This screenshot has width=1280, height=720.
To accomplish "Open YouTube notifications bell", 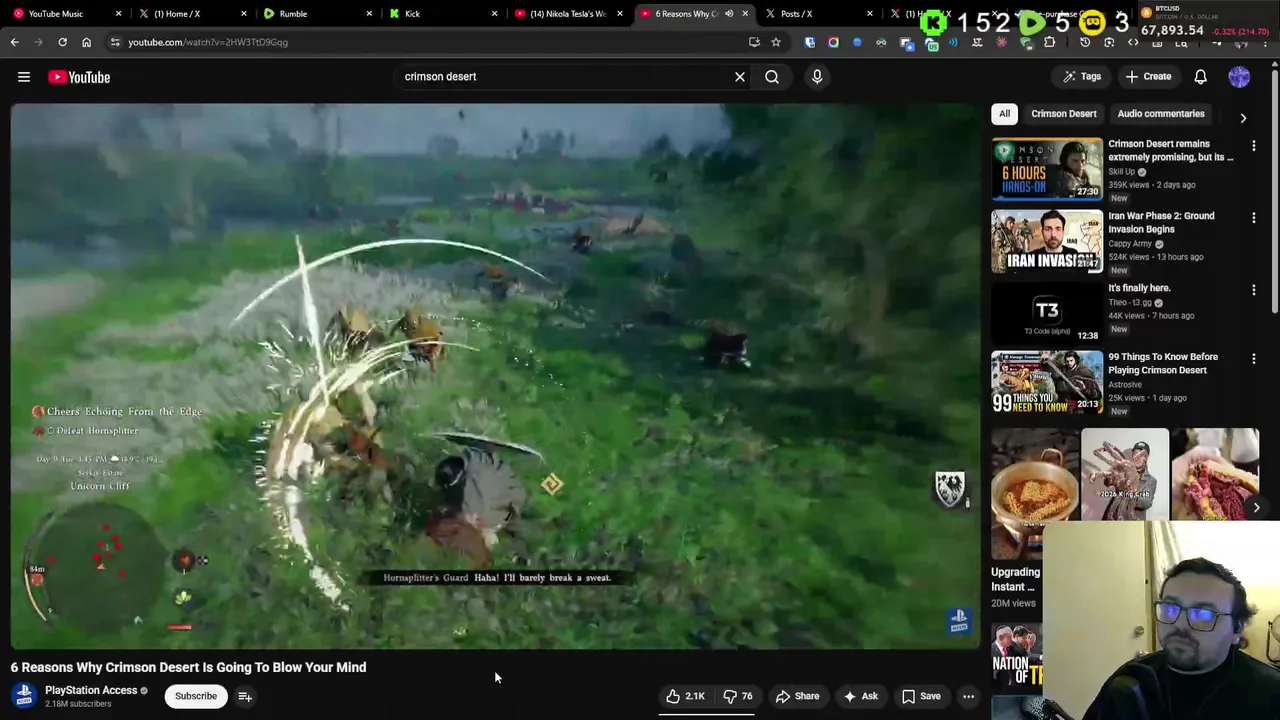I will click(1200, 77).
